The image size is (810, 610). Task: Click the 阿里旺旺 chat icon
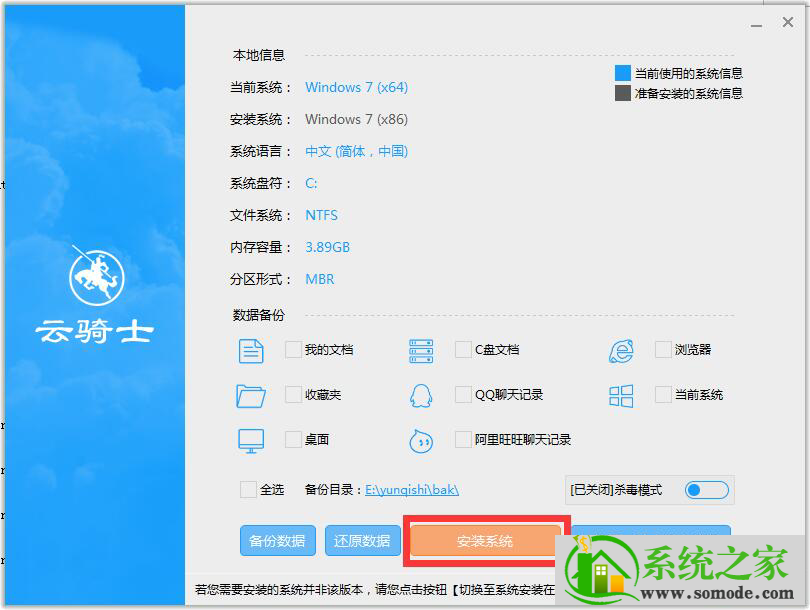click(x=421, y=440)
